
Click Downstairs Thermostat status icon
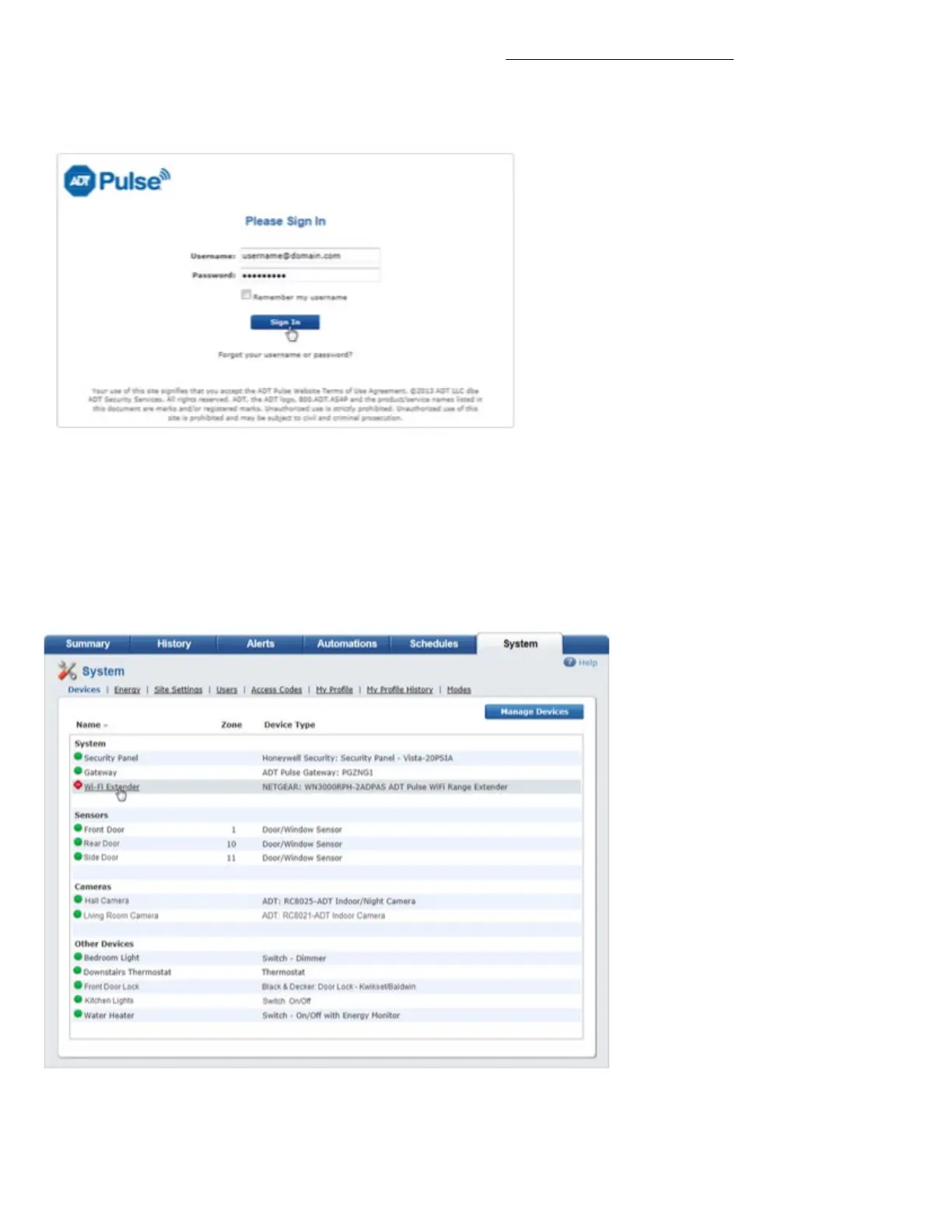point(78,971)
